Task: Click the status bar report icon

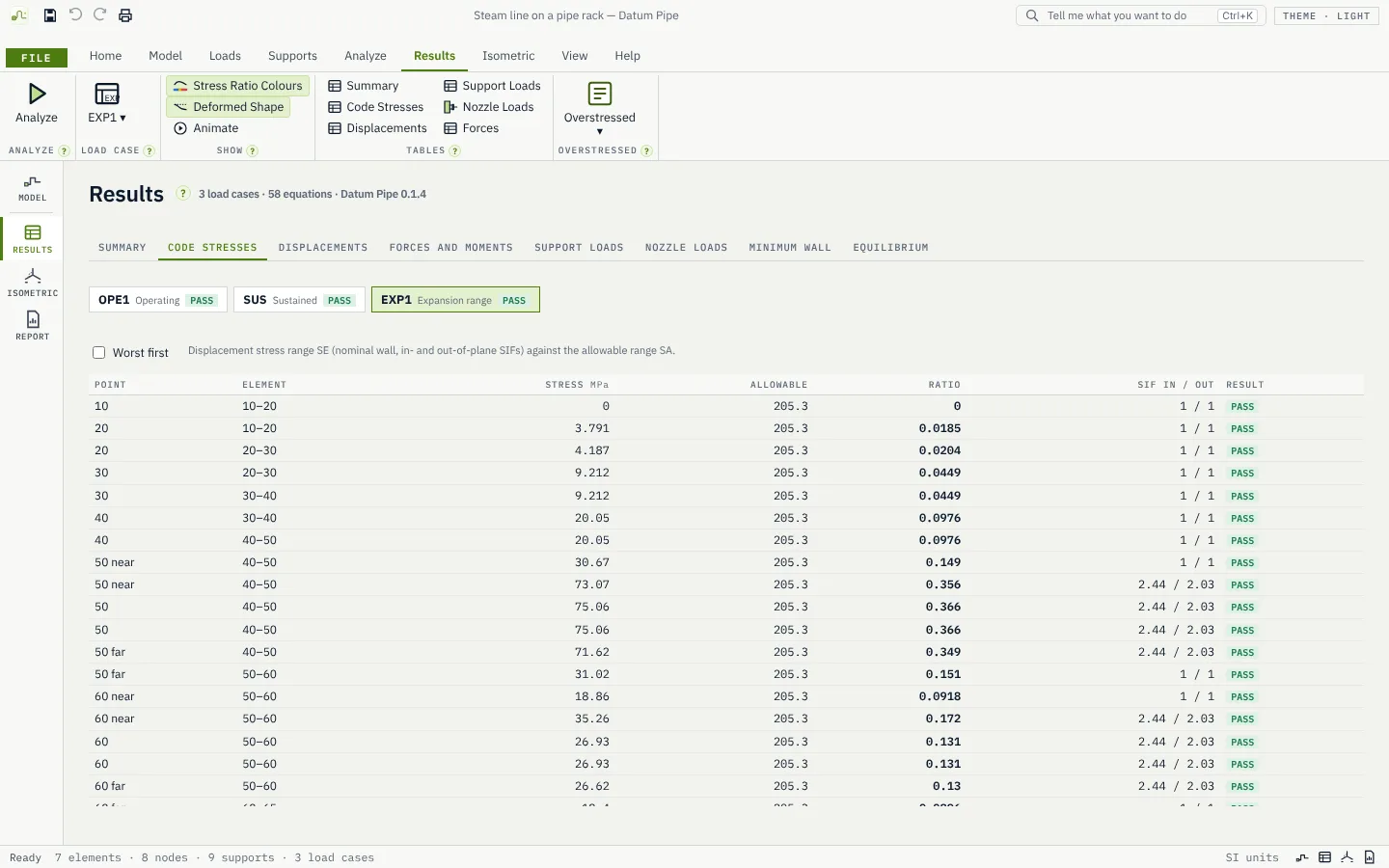Action: [1370, 857]
